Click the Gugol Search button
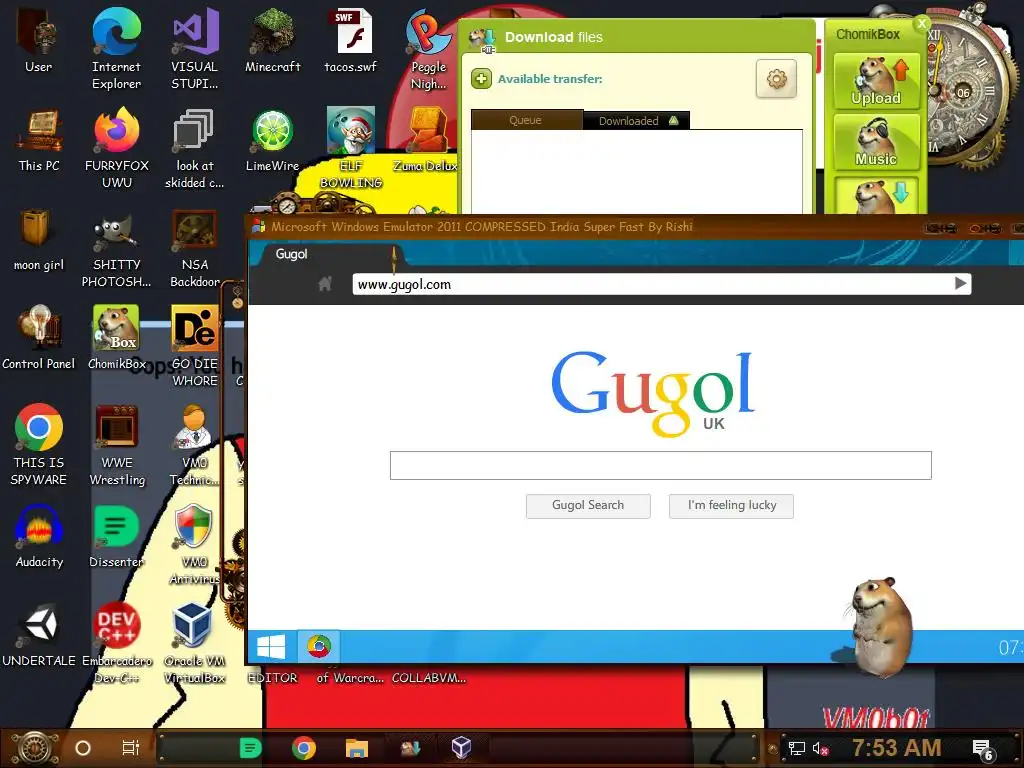 588,505
